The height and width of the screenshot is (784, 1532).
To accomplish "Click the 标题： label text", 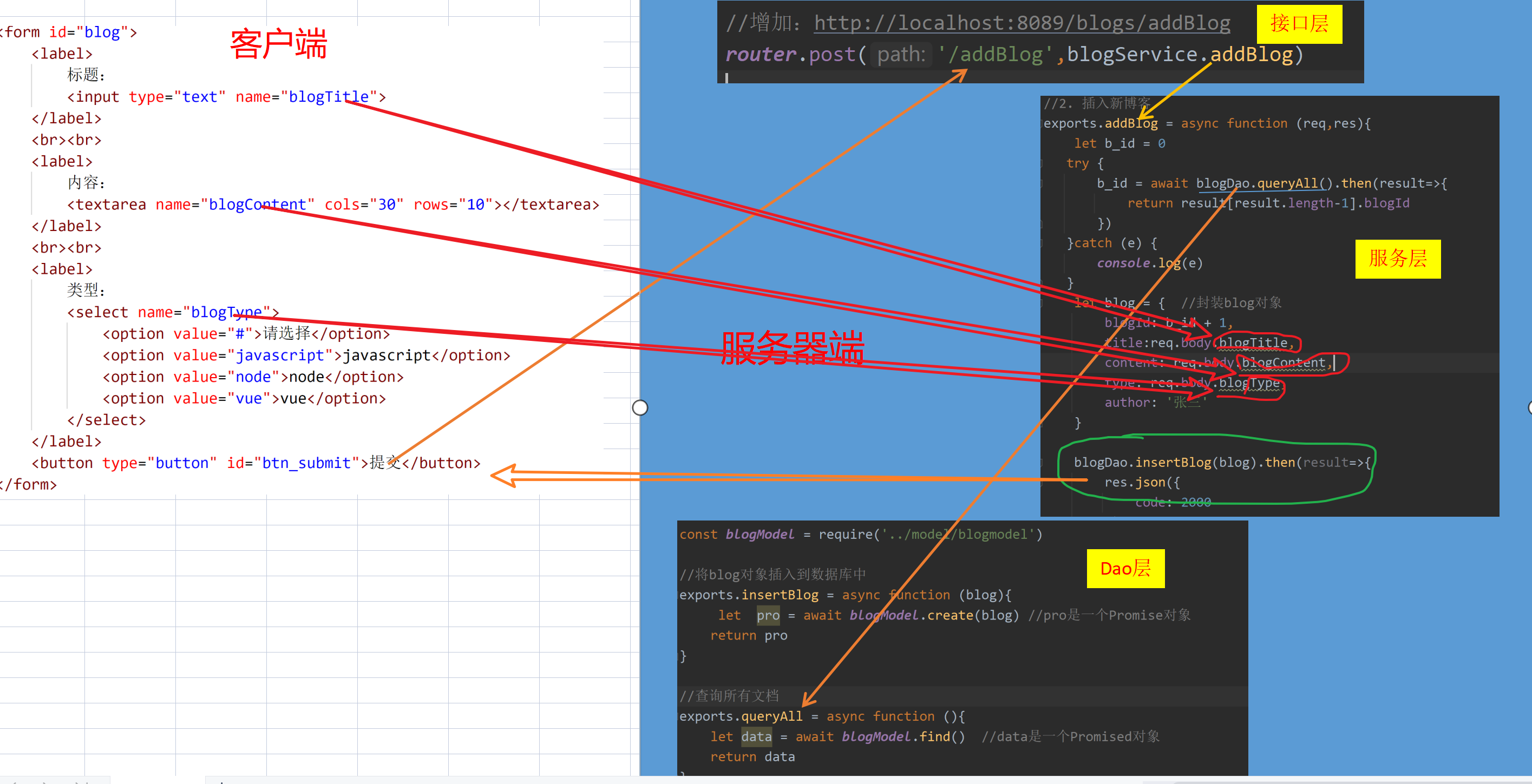I will click(86, 75).
